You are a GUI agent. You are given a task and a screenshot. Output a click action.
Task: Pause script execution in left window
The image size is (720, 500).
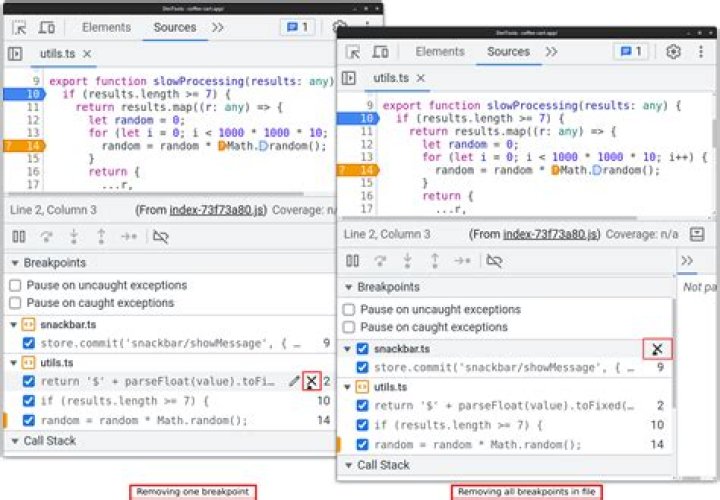tap(19, 237)
